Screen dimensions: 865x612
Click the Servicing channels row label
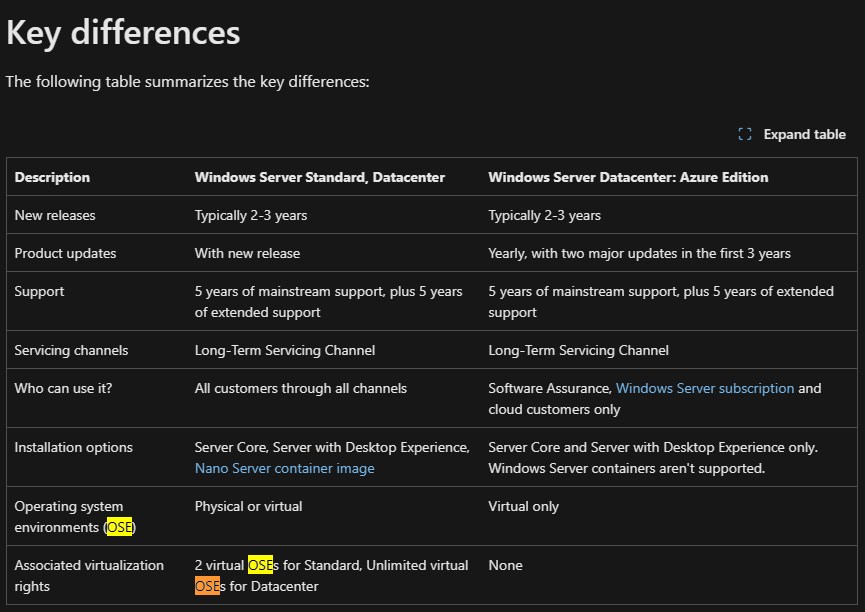click(x=71, y=350)
